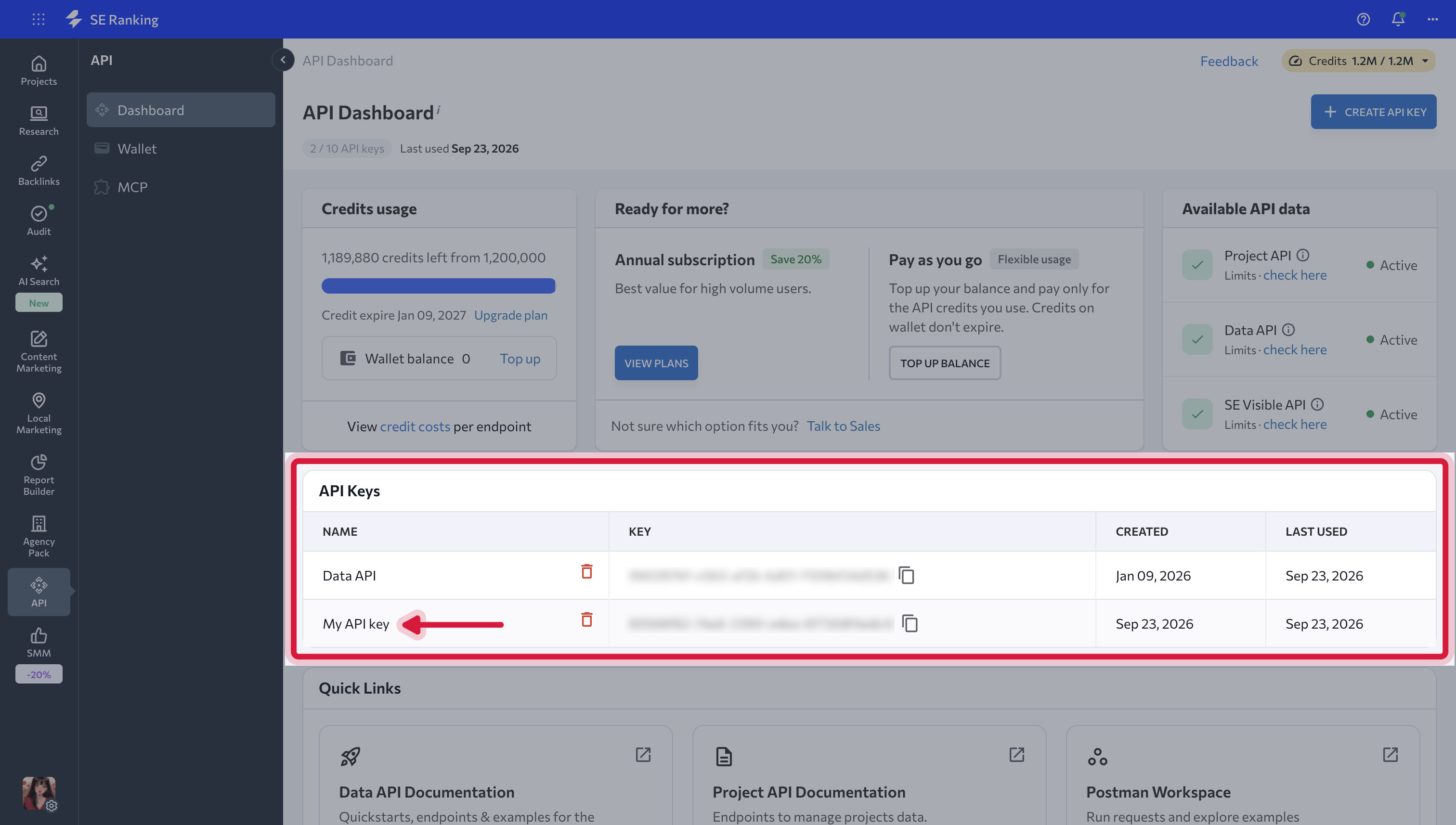The width and height of the screenshot is (1456, 825).
Task: Select Wallet in the API menu
Action: point(181,148)
